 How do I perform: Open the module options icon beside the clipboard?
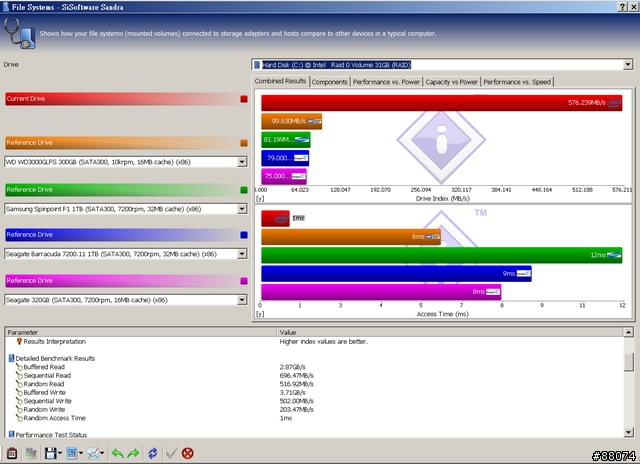pyautogui.click(x=31, y=453)
